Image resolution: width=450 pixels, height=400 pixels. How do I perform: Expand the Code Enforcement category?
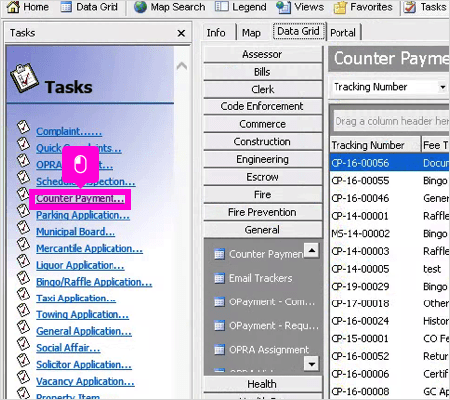(x=262, y=106)
